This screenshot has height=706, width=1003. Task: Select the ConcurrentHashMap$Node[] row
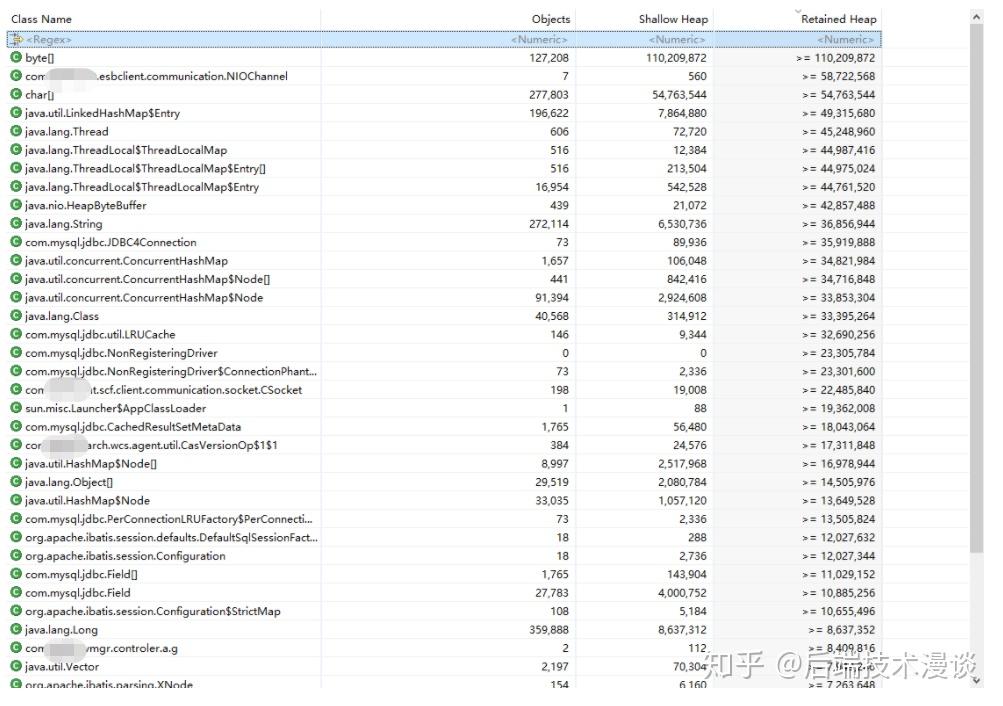pos(444,279)
